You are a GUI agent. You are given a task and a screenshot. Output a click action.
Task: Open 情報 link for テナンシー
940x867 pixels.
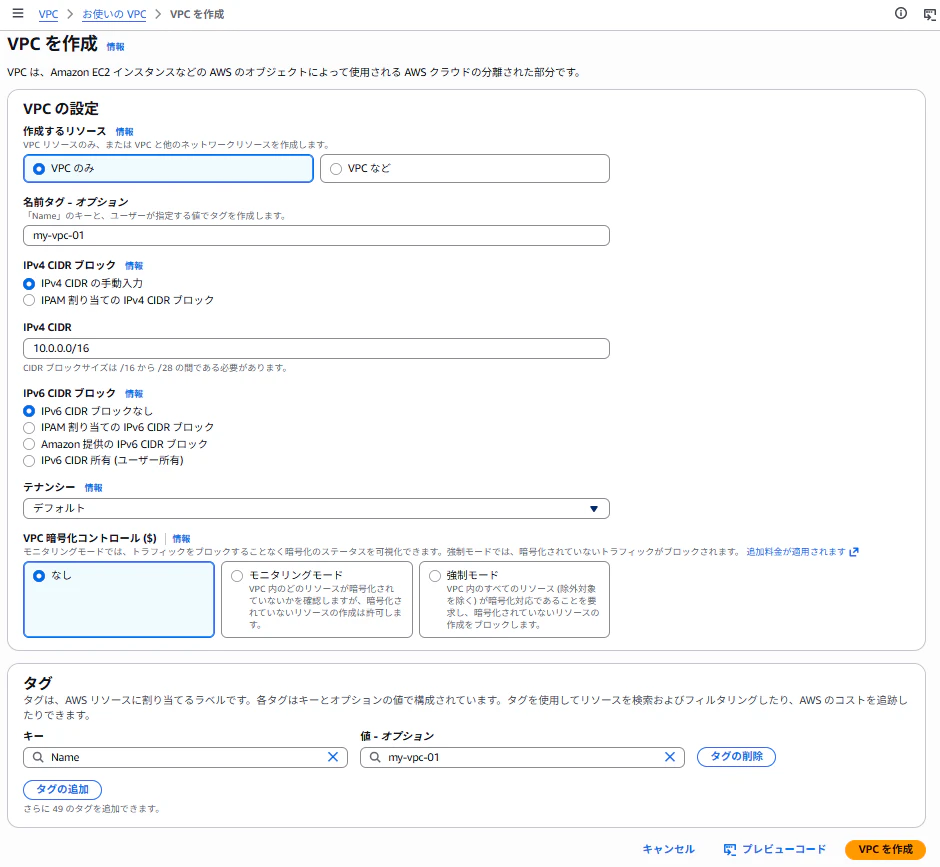[94, 488]
